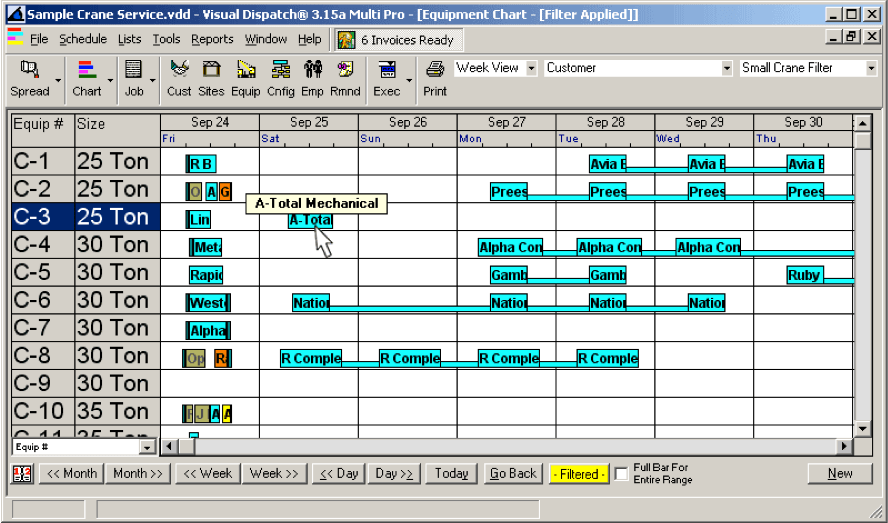Open the Exec toolbar icon

pos(387,79)
